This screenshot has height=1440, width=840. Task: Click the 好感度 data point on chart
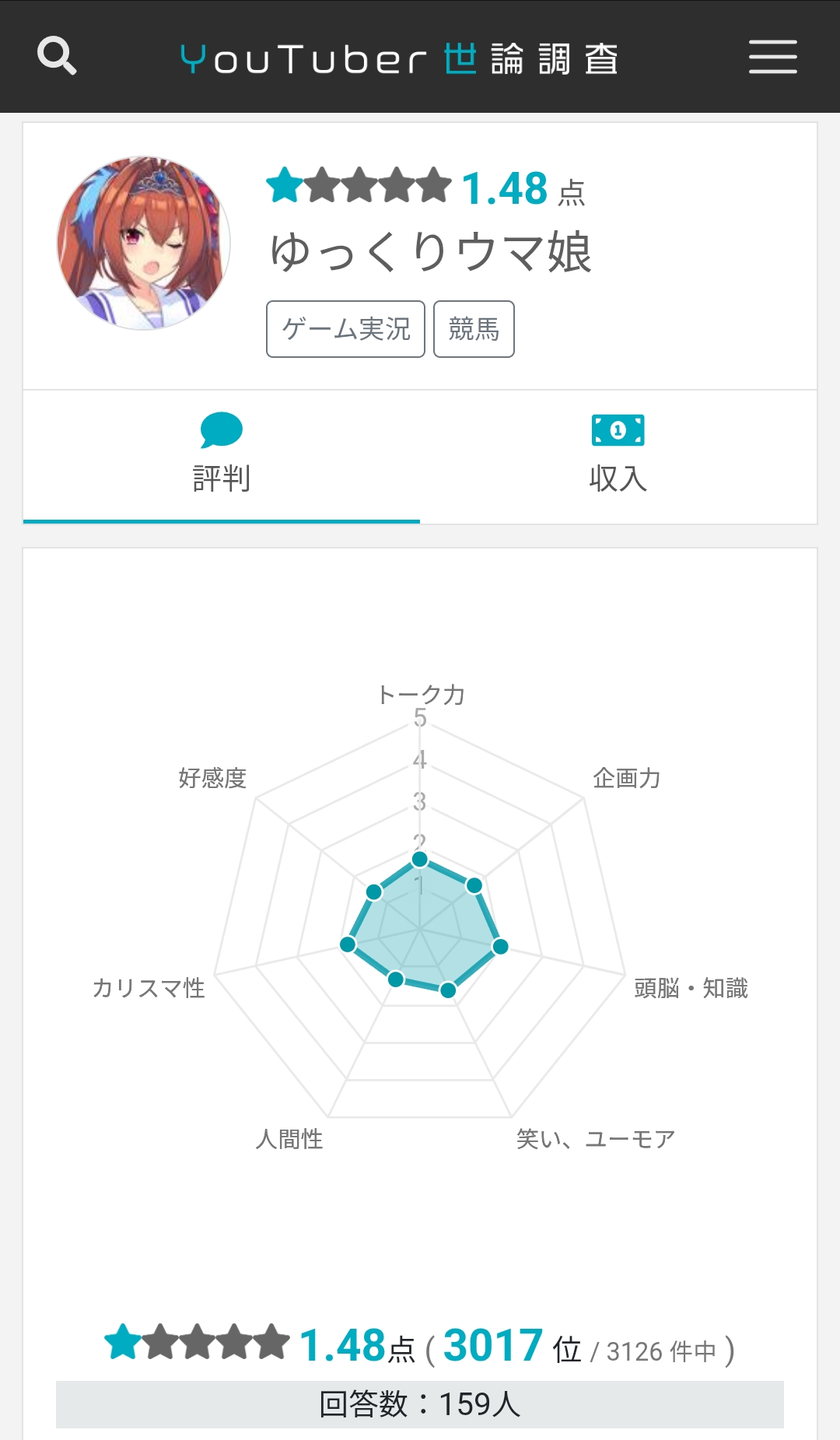click(x=374, y=892)
